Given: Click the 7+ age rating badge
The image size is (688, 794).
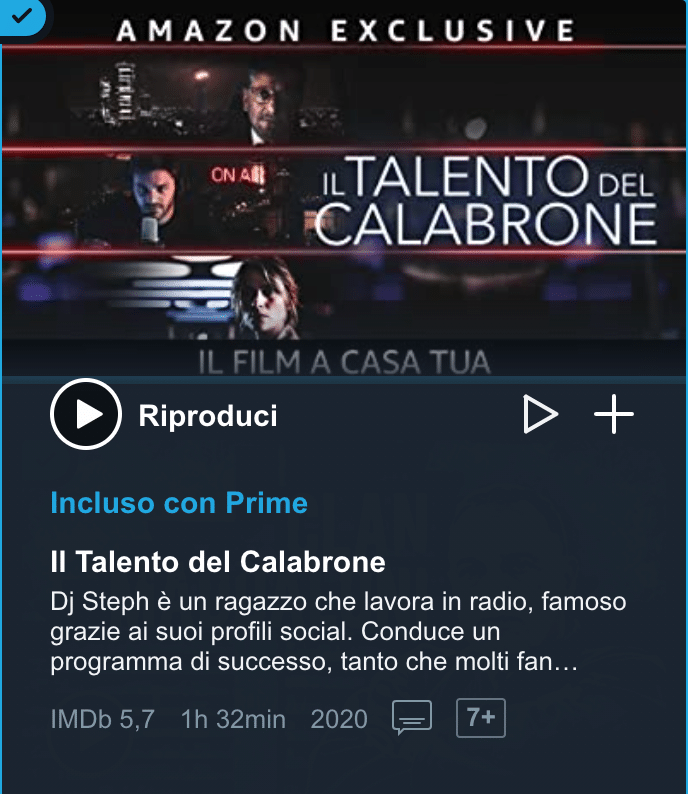Looking at the screenshot, I should click(x=481, y=718).
